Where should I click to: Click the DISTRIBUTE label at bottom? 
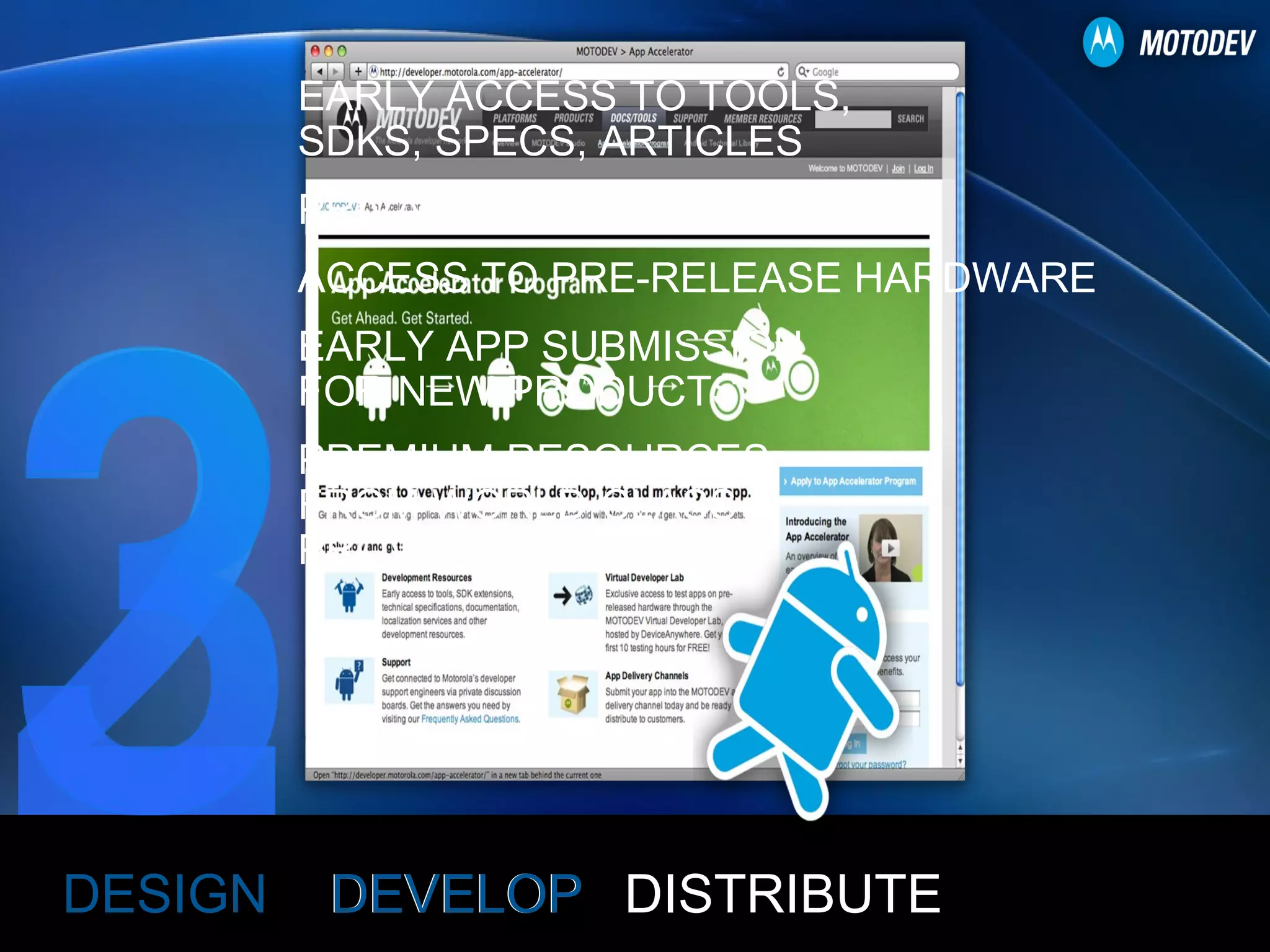point(783,893)
